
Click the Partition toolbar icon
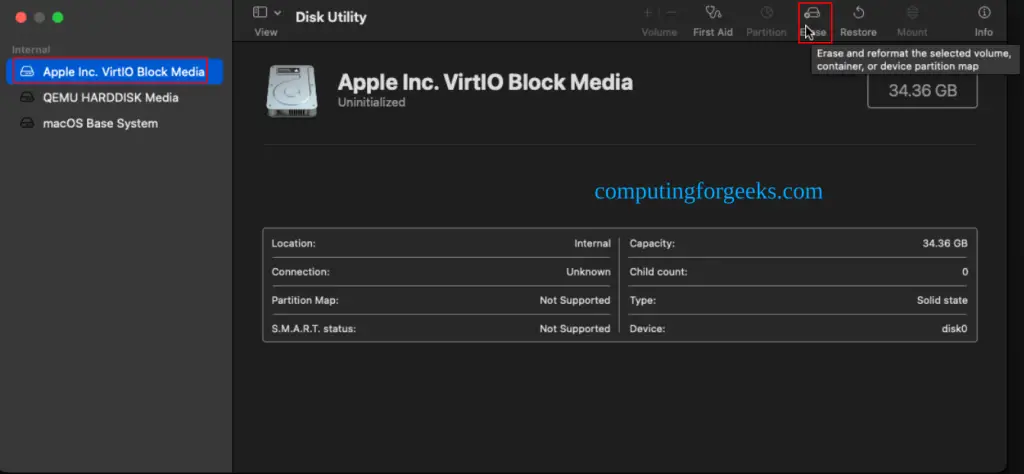pyautogui.click(x=767, y=12)
